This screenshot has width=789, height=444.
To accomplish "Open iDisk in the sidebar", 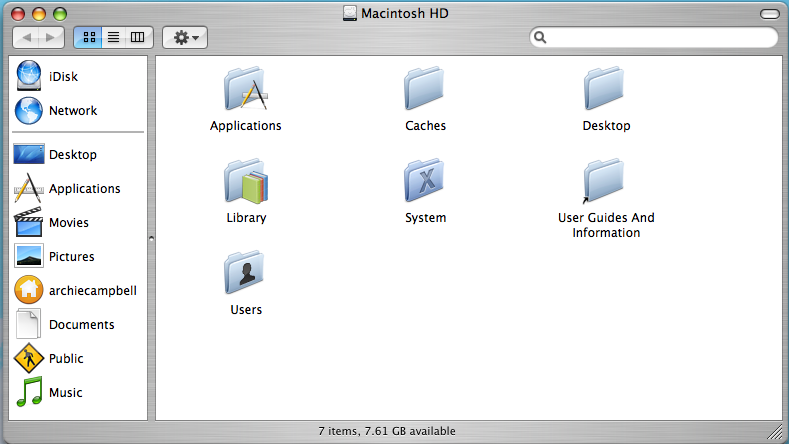I will coord(47,76).
